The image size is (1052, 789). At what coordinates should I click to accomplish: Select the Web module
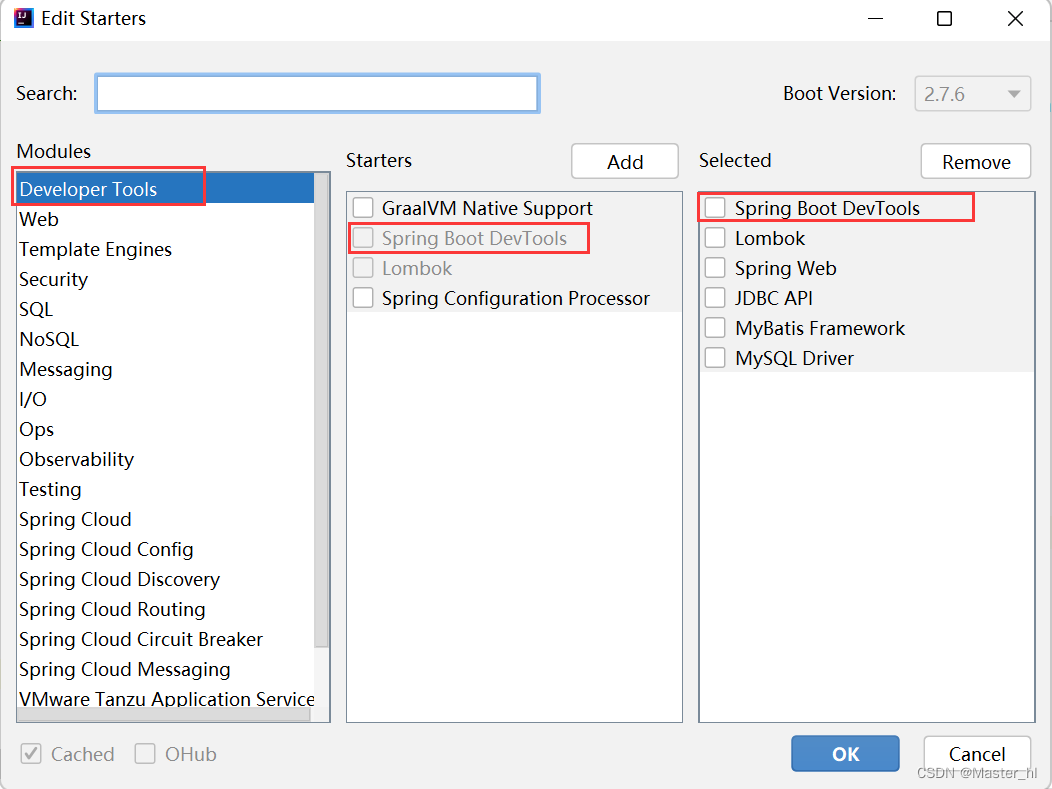(x=165, y=219)
